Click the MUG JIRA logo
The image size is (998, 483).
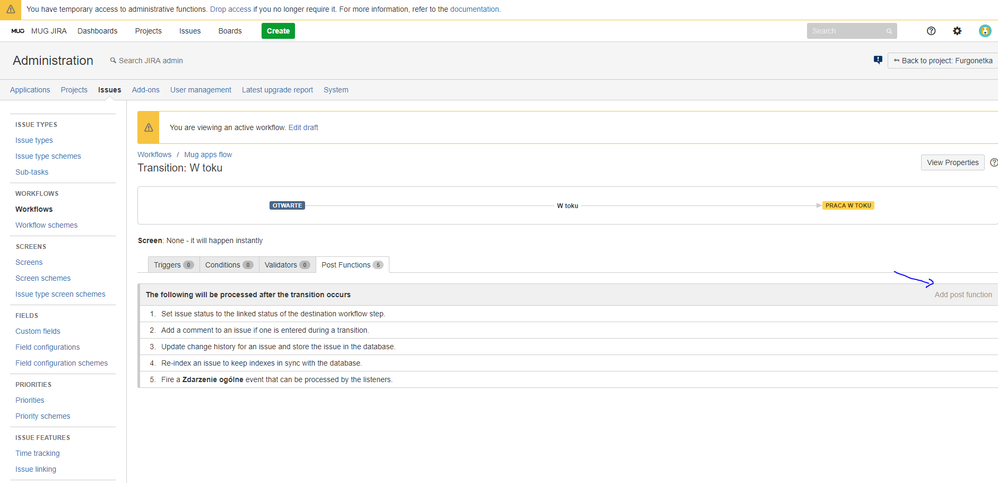[39, 31]
